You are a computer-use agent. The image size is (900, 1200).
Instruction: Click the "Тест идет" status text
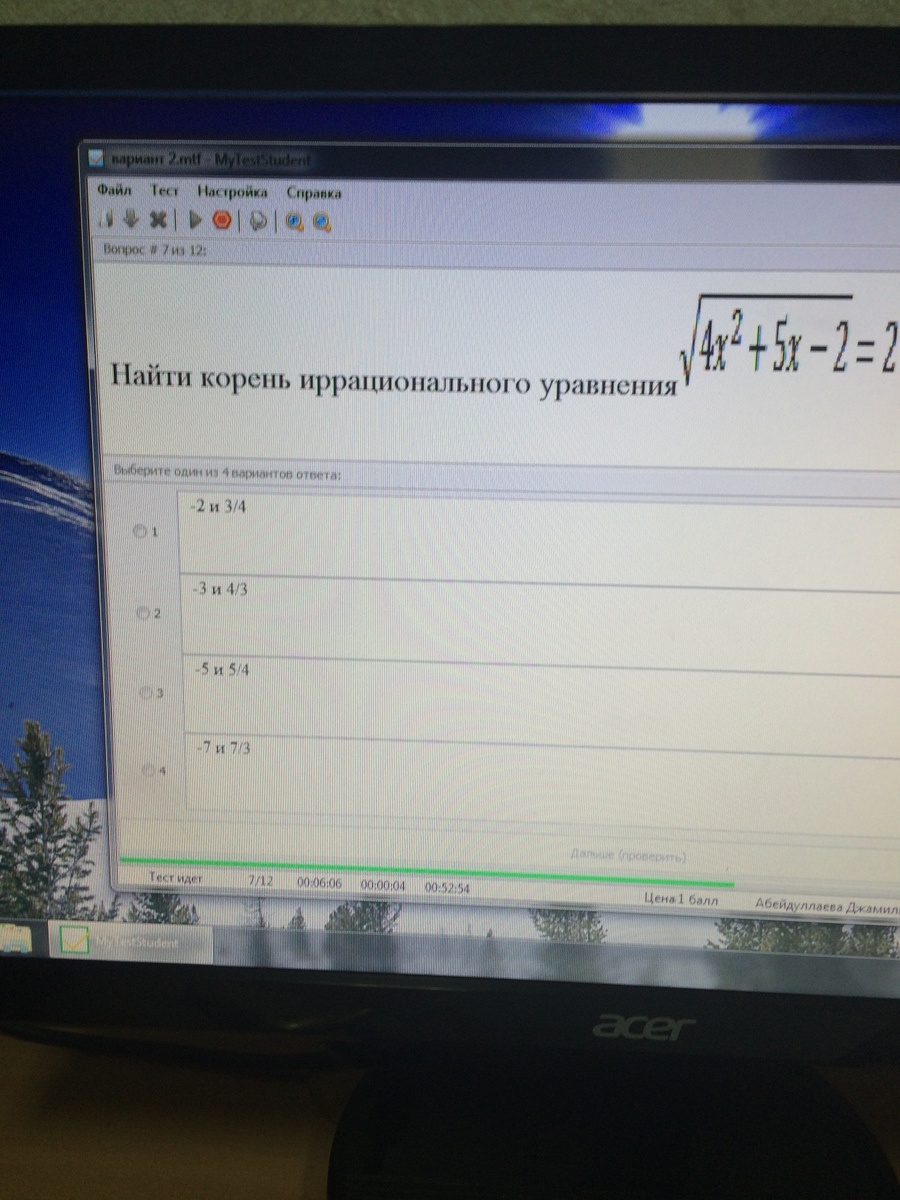[174, 878]
